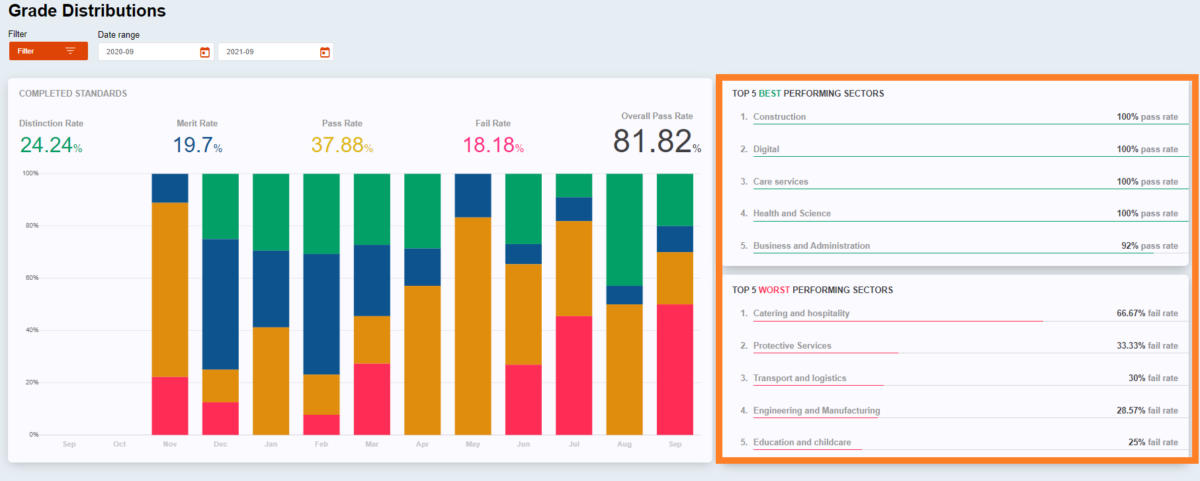Select Business and Administration sector
The width and height of the screenshot is (1200, 481).
(x=811, y=246)
